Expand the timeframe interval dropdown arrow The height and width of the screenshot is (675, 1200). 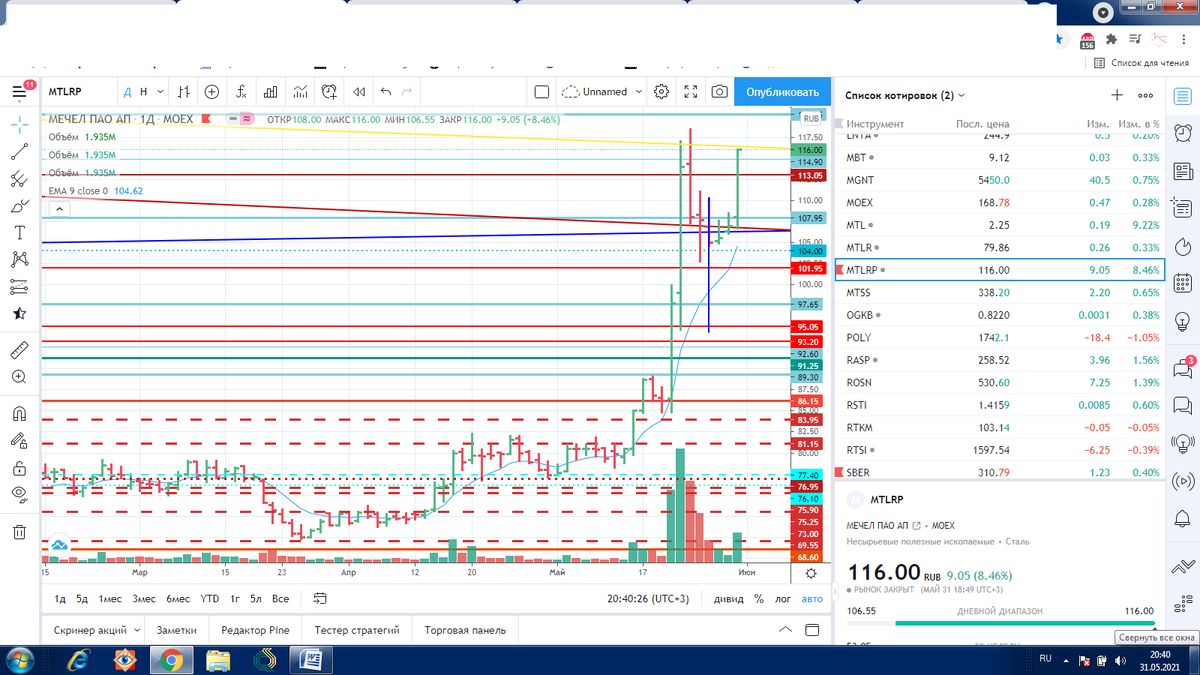159,91
